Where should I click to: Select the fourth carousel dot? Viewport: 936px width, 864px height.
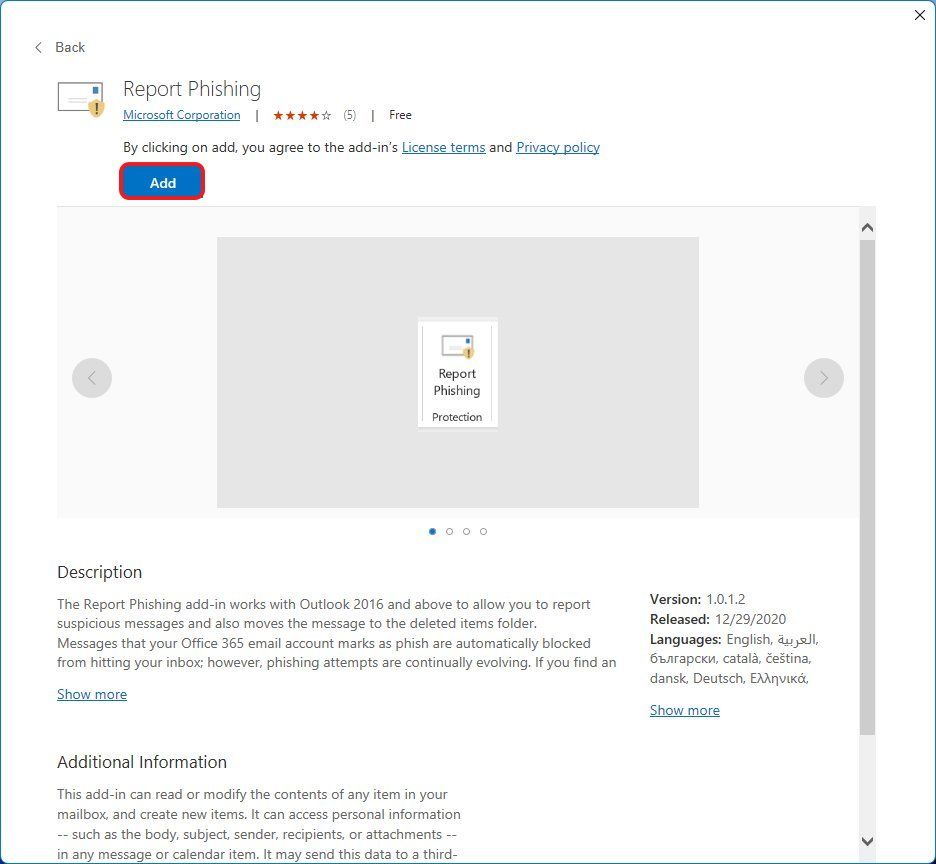tap(483, 531)
